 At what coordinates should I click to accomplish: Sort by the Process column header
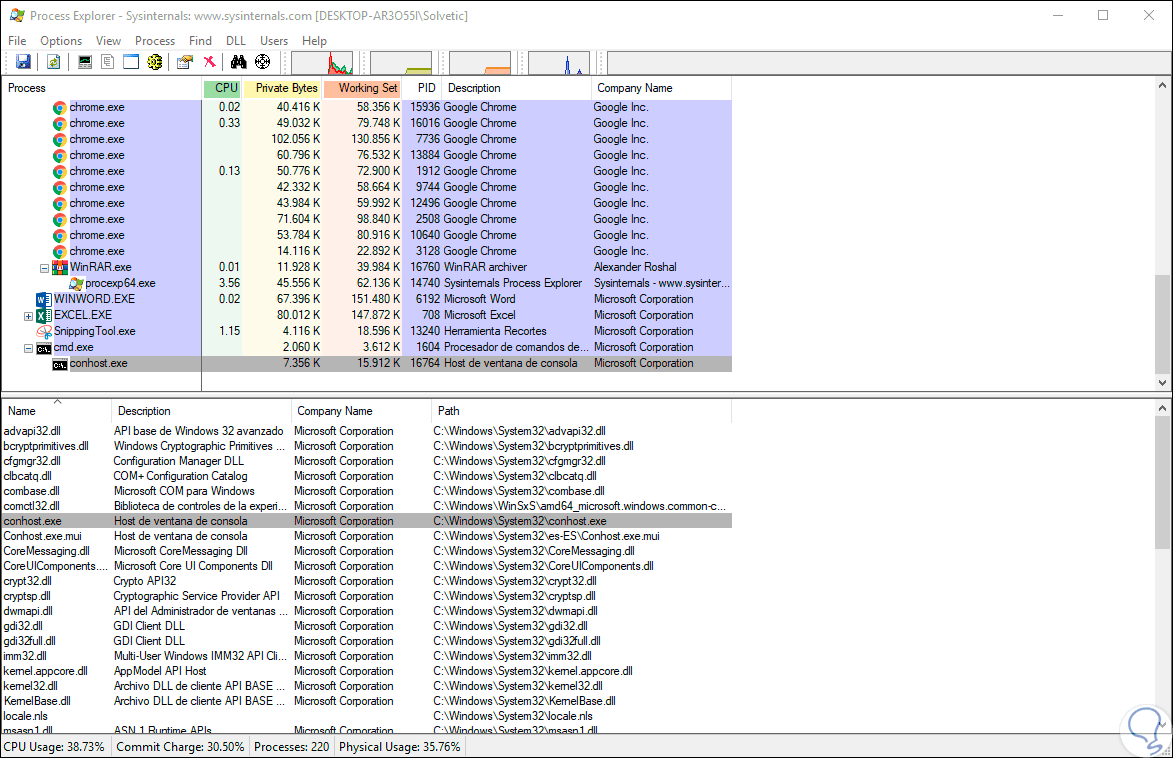point(102,88)
